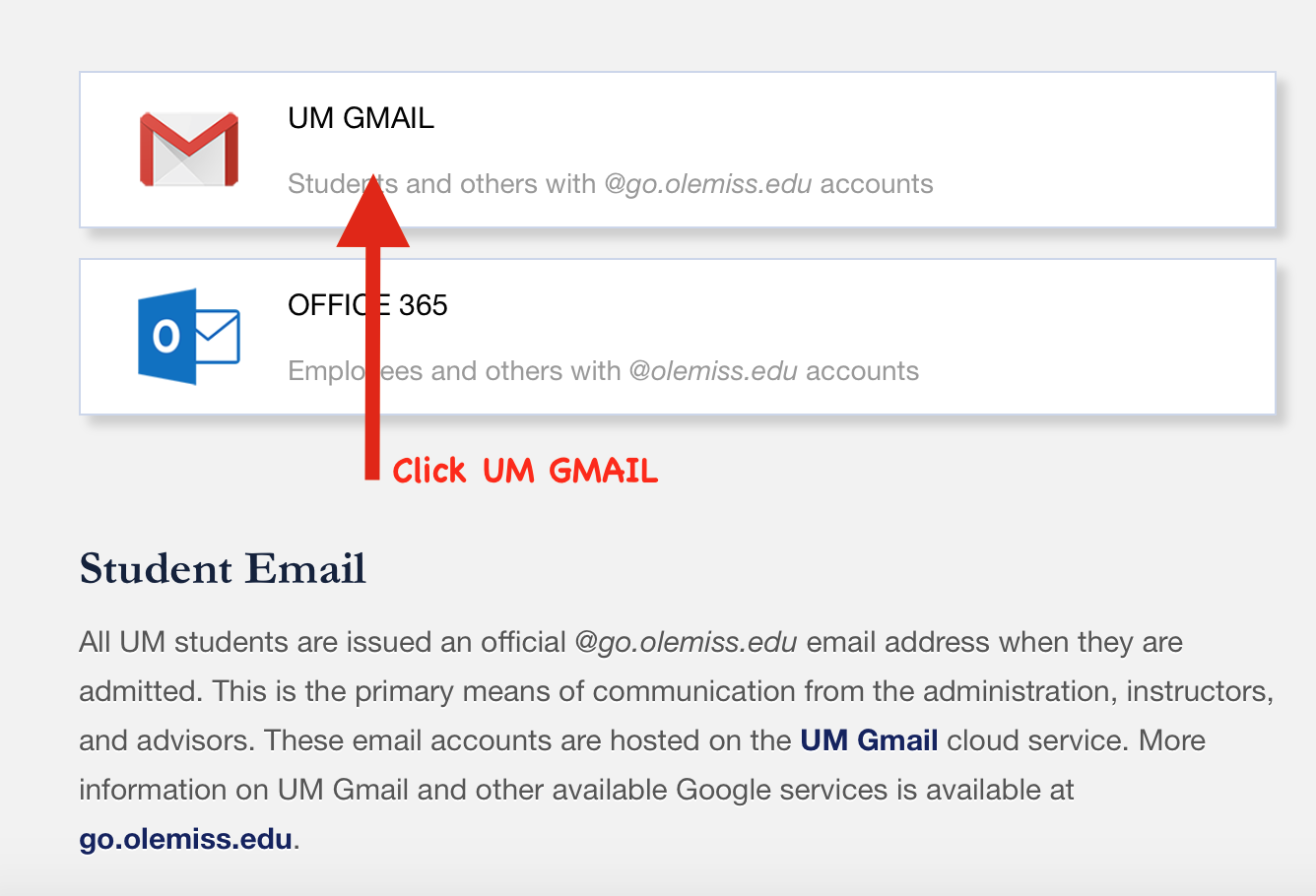The height and width of the screenshot is (896, 1316).
Task: Click the red Gmail envelope icon
Action: pyautogui.click(x=189, y=150)
